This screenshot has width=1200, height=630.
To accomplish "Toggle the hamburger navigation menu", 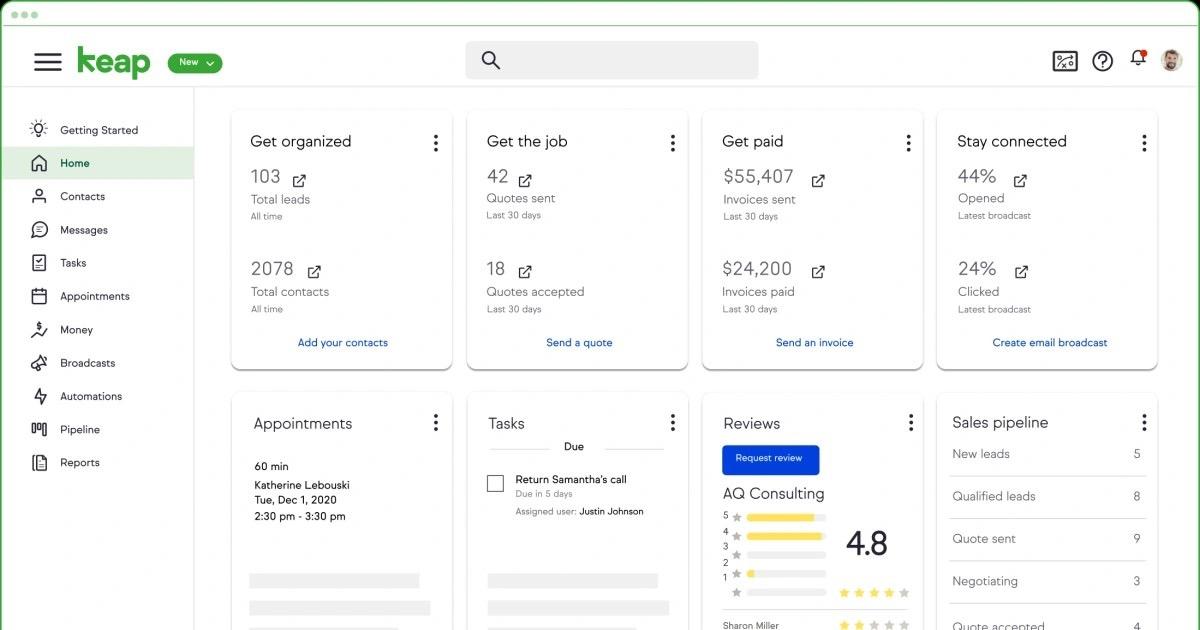I will click(47, 61).
